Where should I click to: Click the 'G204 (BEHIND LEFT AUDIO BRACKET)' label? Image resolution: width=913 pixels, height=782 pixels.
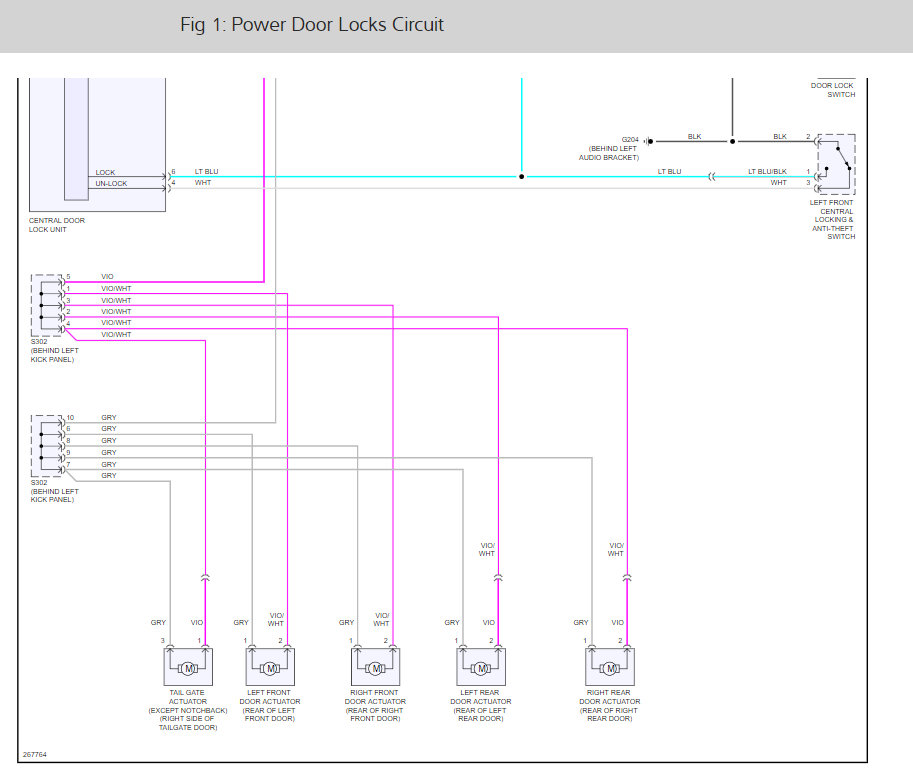pos(609,148)
